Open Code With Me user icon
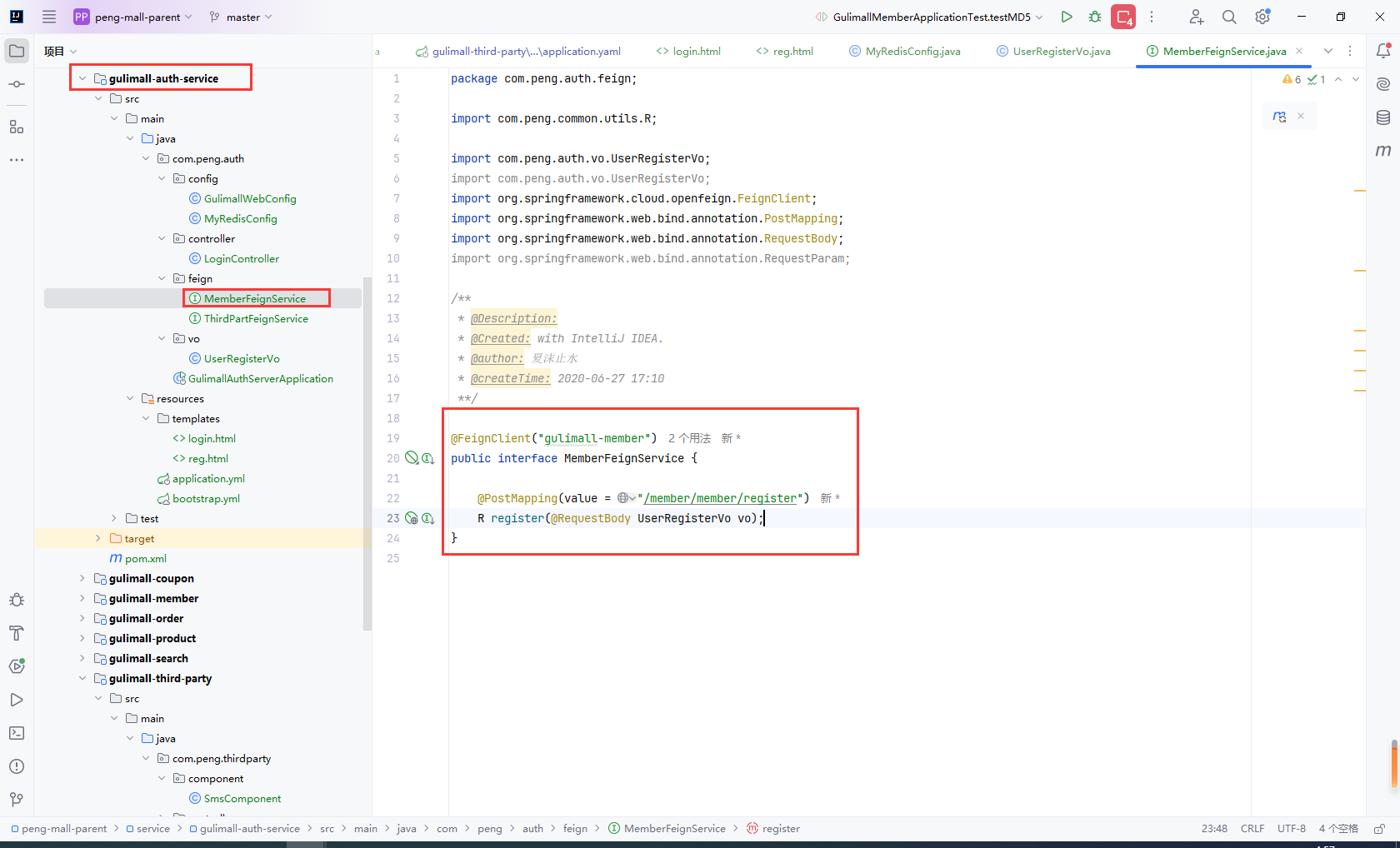Image resolution: width=1400 pixels, height=848 pixels. 1196,17
